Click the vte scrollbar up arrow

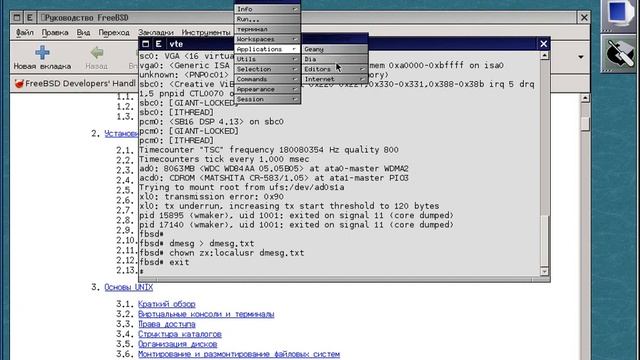544,56
